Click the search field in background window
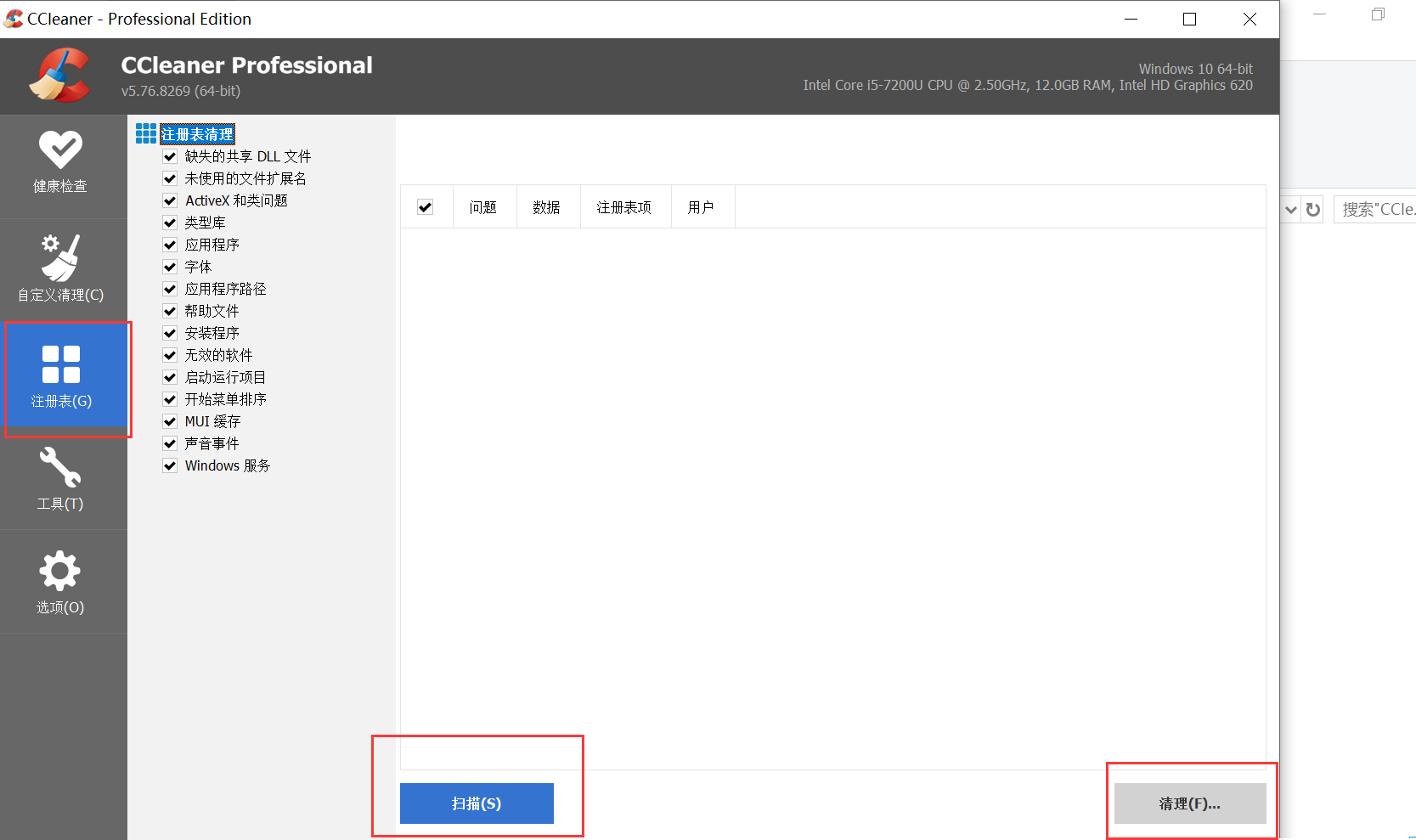 coord(1375,209)
